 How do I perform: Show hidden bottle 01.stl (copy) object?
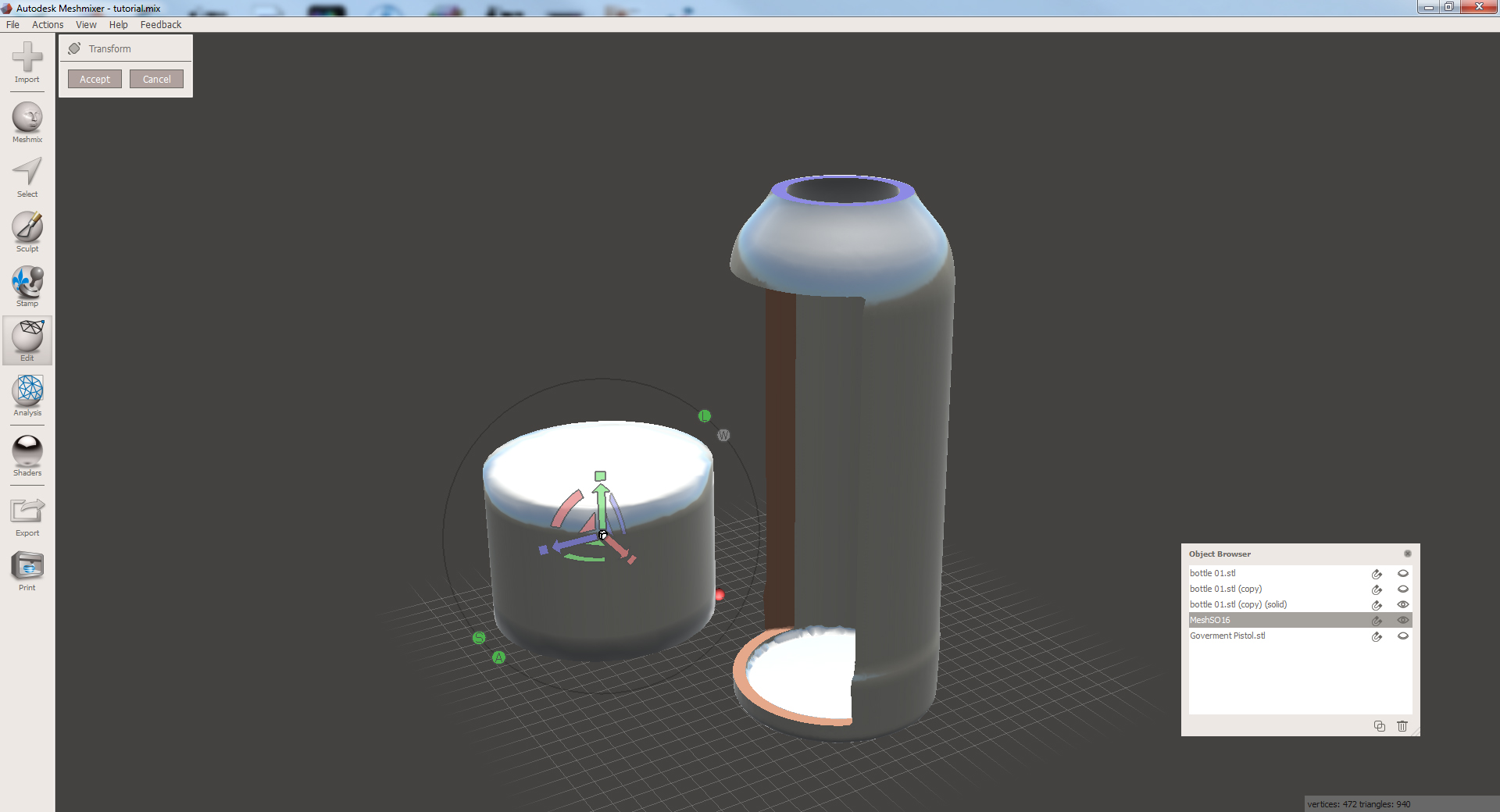[1403, 589]
